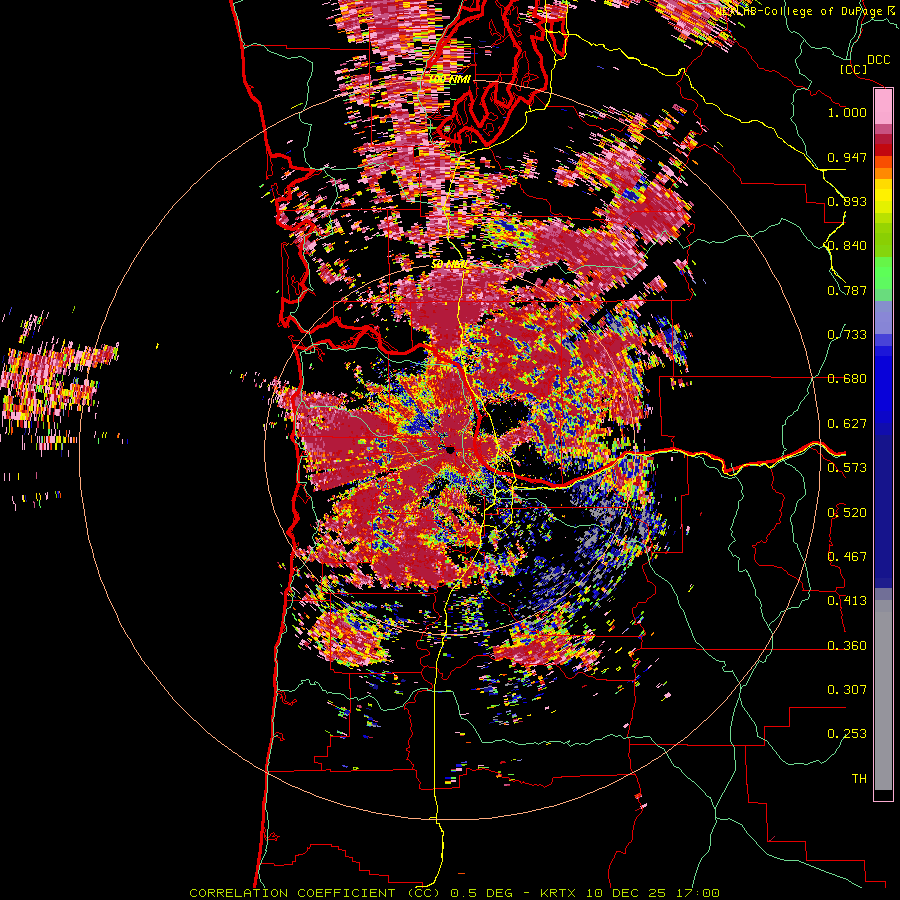Screen dimensions: 900x900
Task: Click the 17:00 timestamp in the caption
Action: (x=700, y=893)
